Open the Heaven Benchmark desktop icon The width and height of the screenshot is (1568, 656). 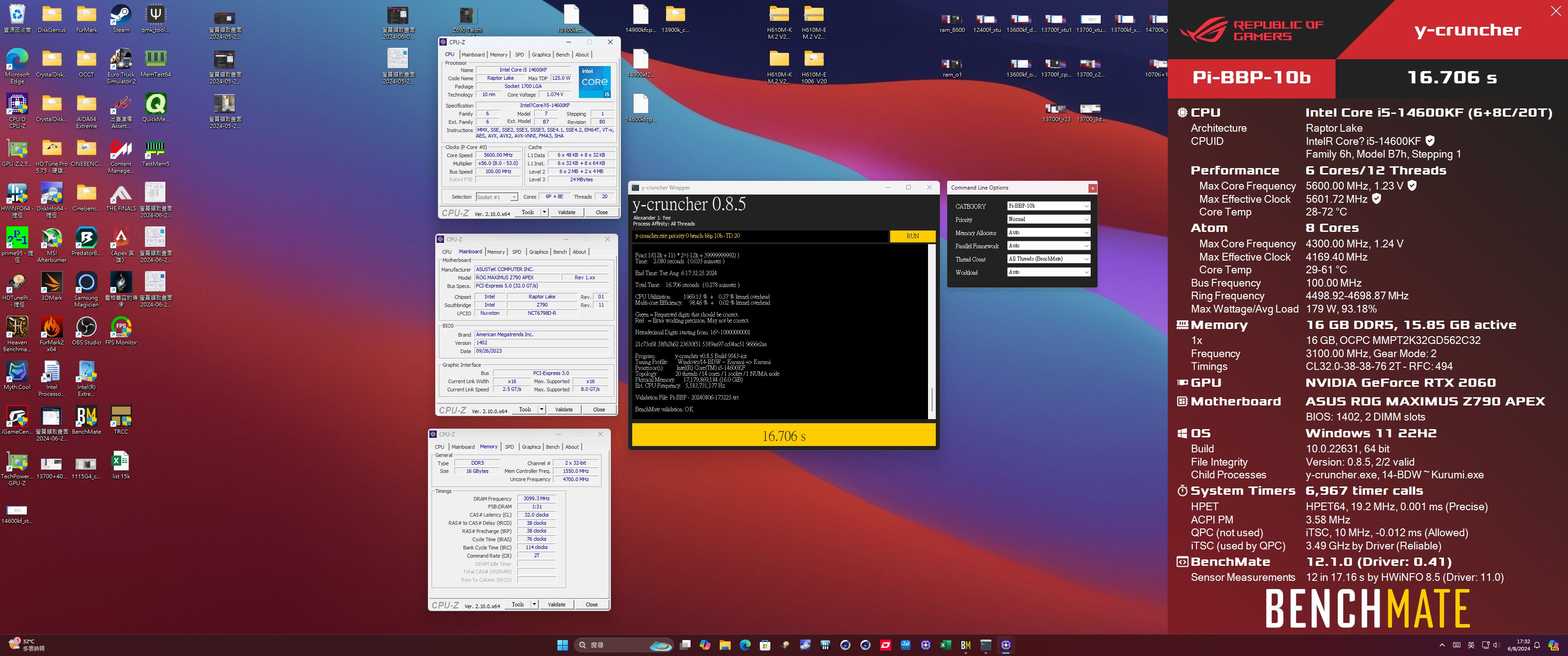[x=17, y=333]
